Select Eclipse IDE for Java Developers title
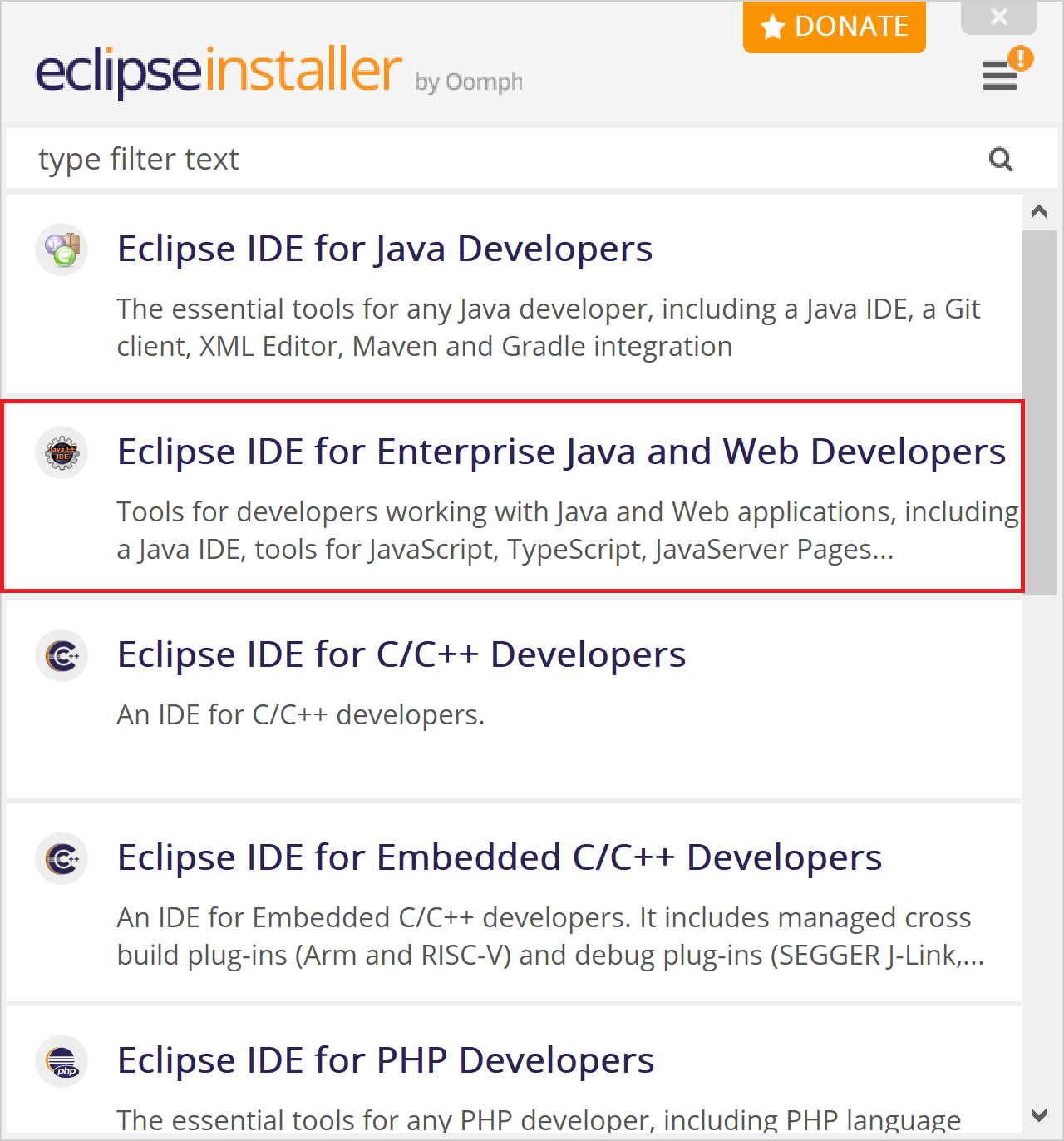This screenshot has width=1064, height=1141. point(385,249)
